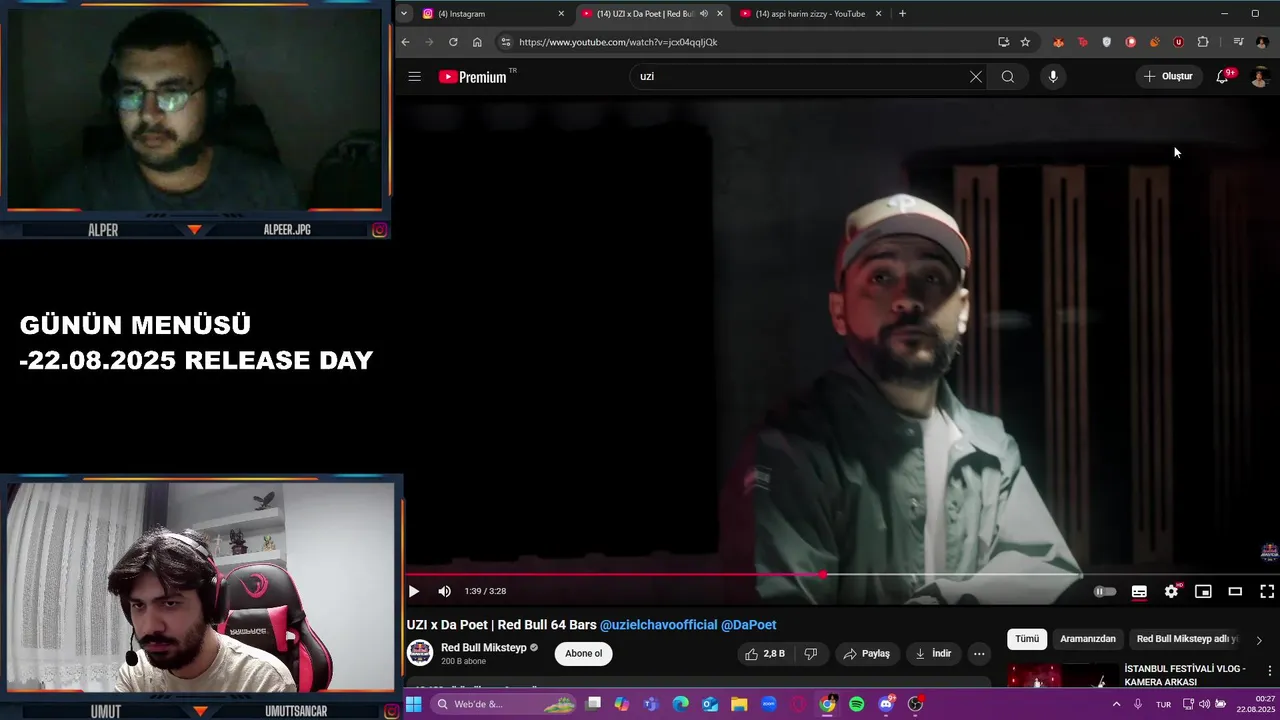This screenshot has width=1280, height=720.
Task: Open browser extensions puzzle menu
Action: [1203, 42]
